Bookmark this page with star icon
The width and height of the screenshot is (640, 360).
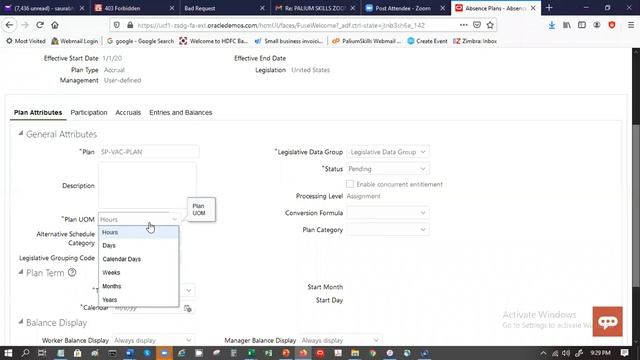(x=490, y=25)
